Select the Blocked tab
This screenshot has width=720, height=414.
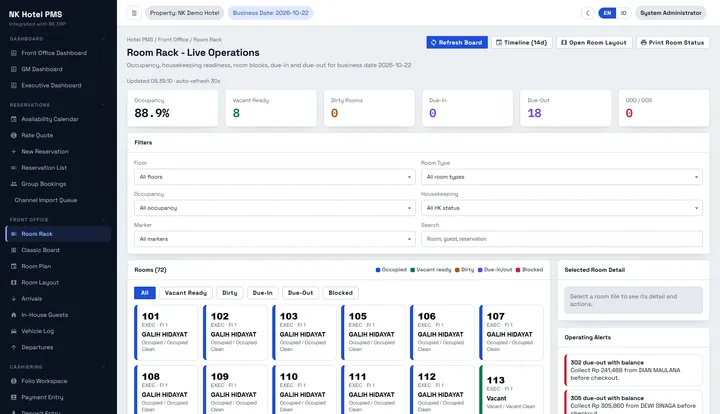click(340, 293)
